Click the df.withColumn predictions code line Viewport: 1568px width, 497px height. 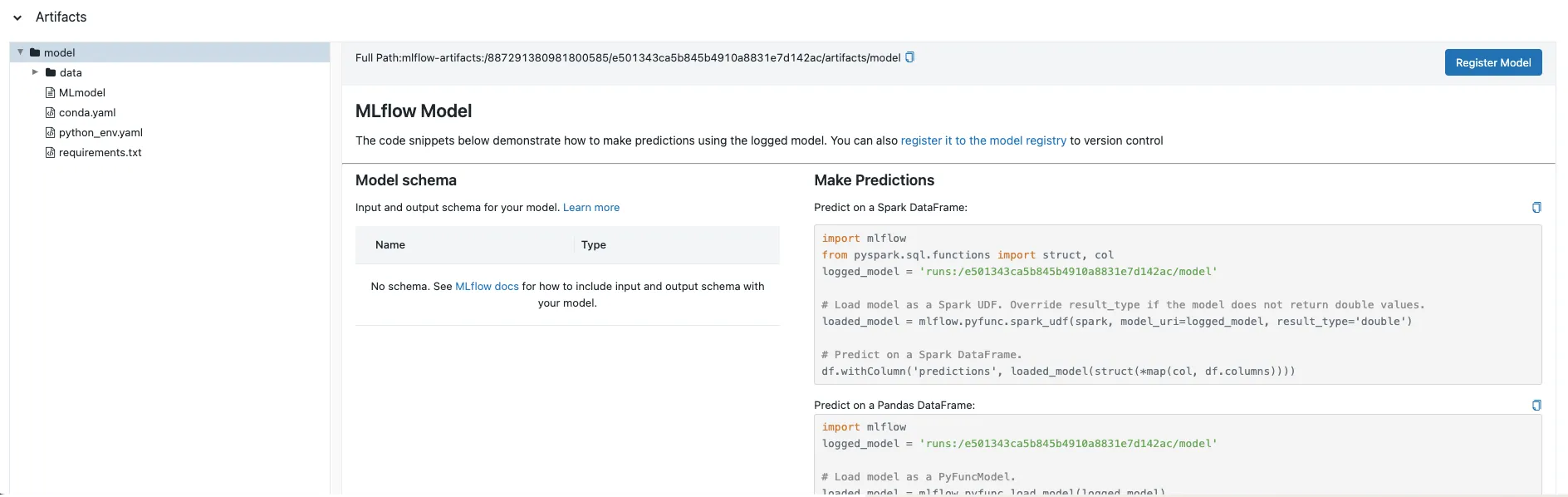[x=1058, y=372]
